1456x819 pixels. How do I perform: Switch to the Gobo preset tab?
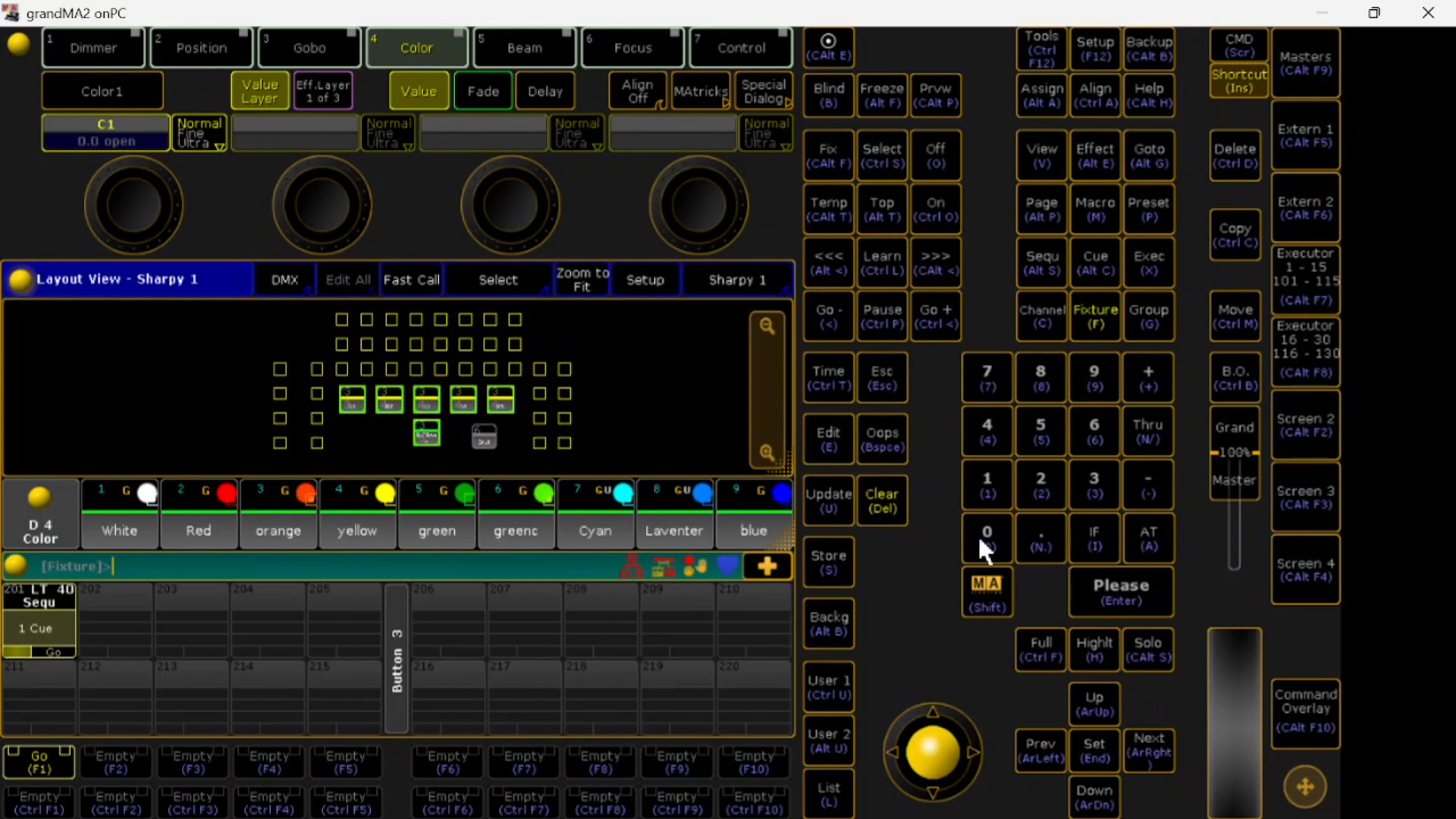309,48
